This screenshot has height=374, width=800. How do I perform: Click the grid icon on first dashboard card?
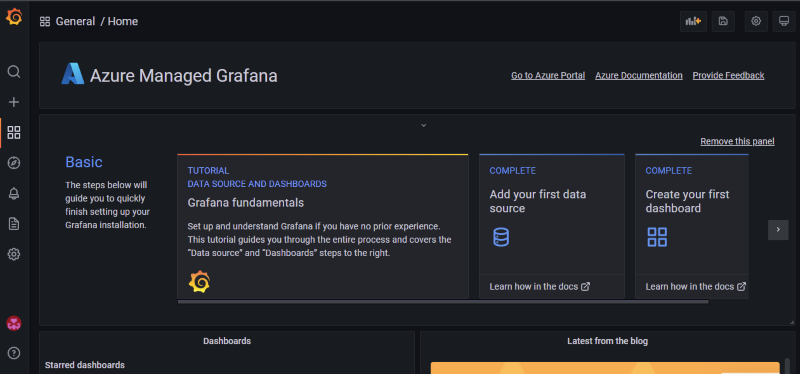tap(657, 237)
